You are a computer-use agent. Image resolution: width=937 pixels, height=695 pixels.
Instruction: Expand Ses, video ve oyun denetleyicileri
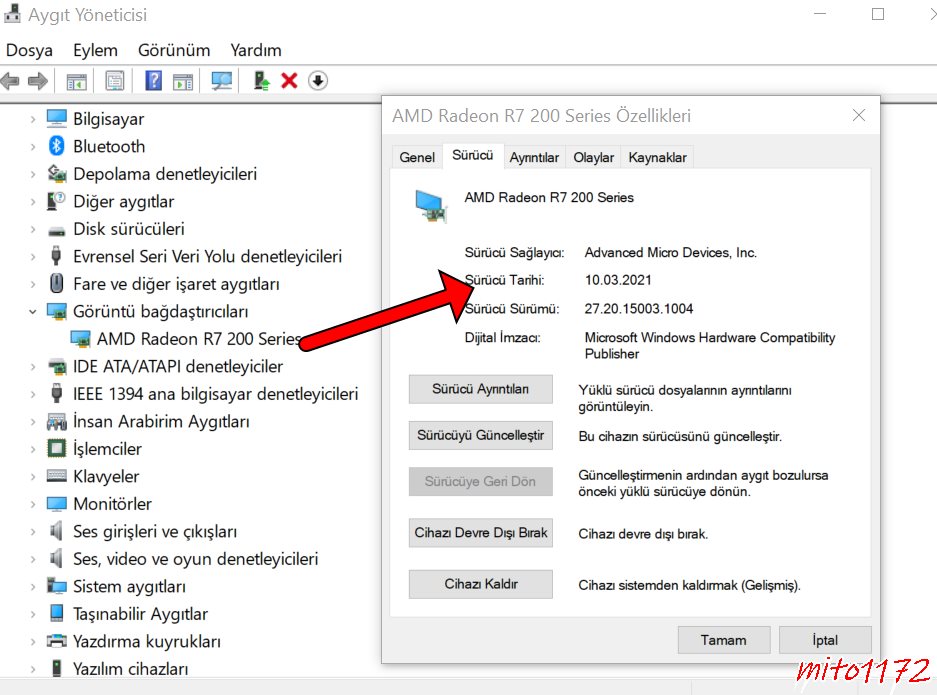33,559
